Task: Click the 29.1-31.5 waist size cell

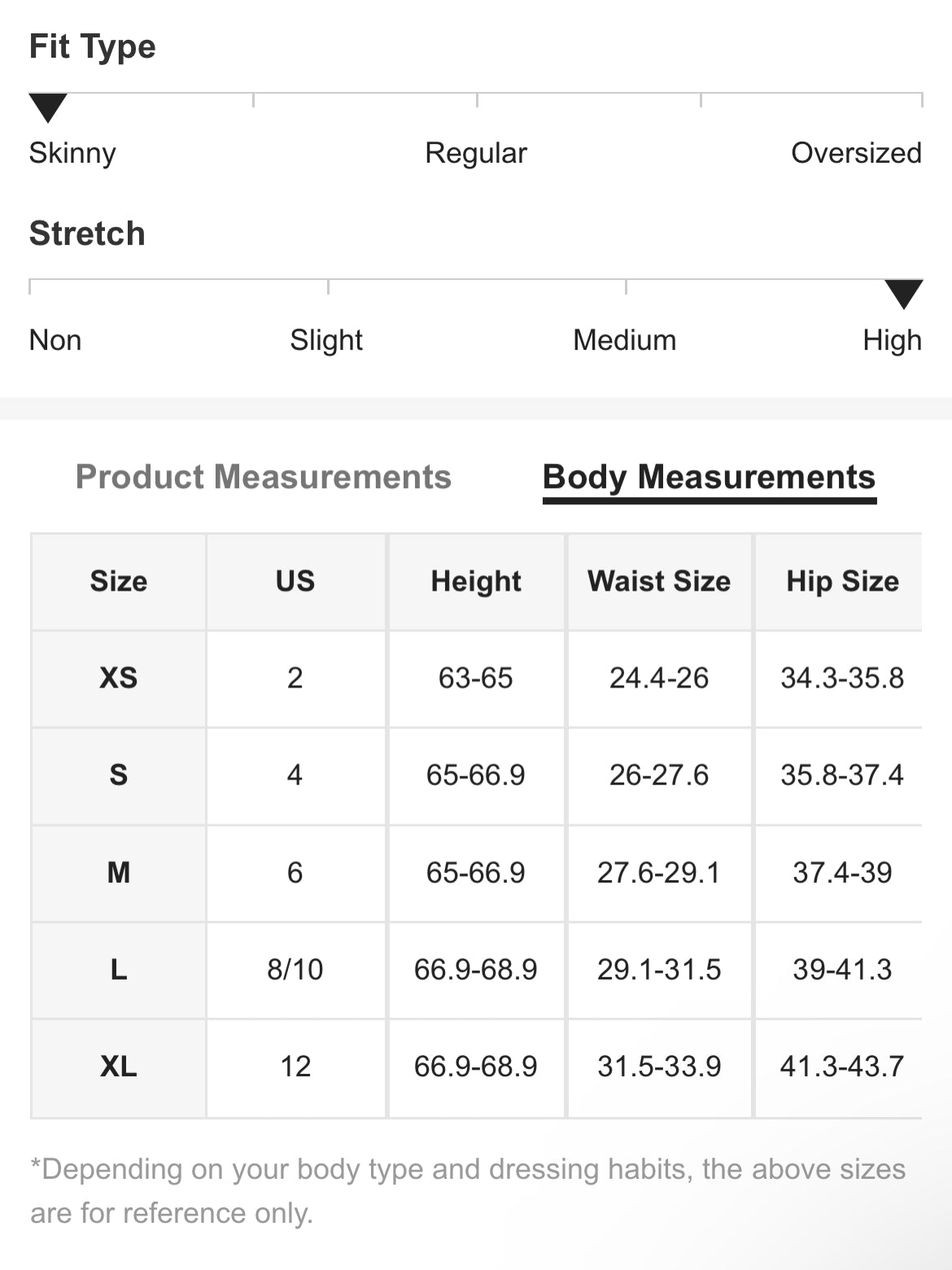Action: click(659, 969)
